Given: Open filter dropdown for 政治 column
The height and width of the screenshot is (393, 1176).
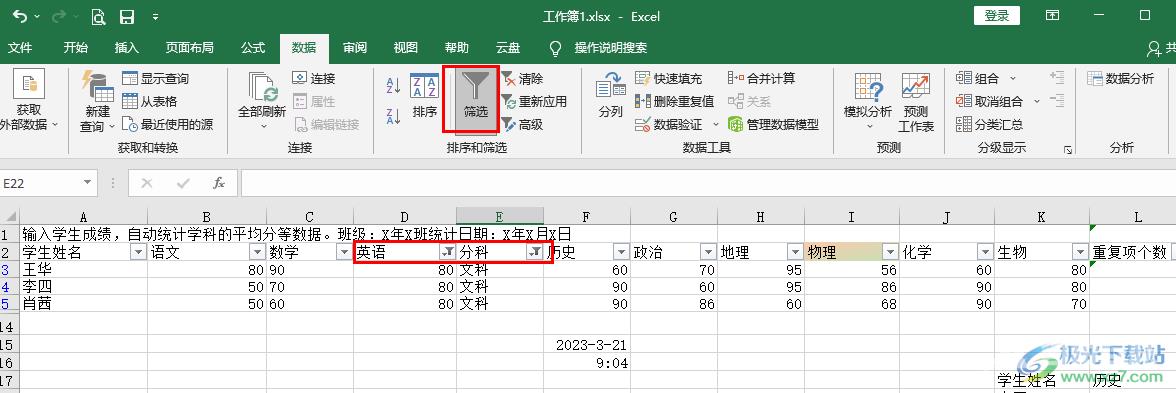Looking at the screenshot, I should 708,252.
